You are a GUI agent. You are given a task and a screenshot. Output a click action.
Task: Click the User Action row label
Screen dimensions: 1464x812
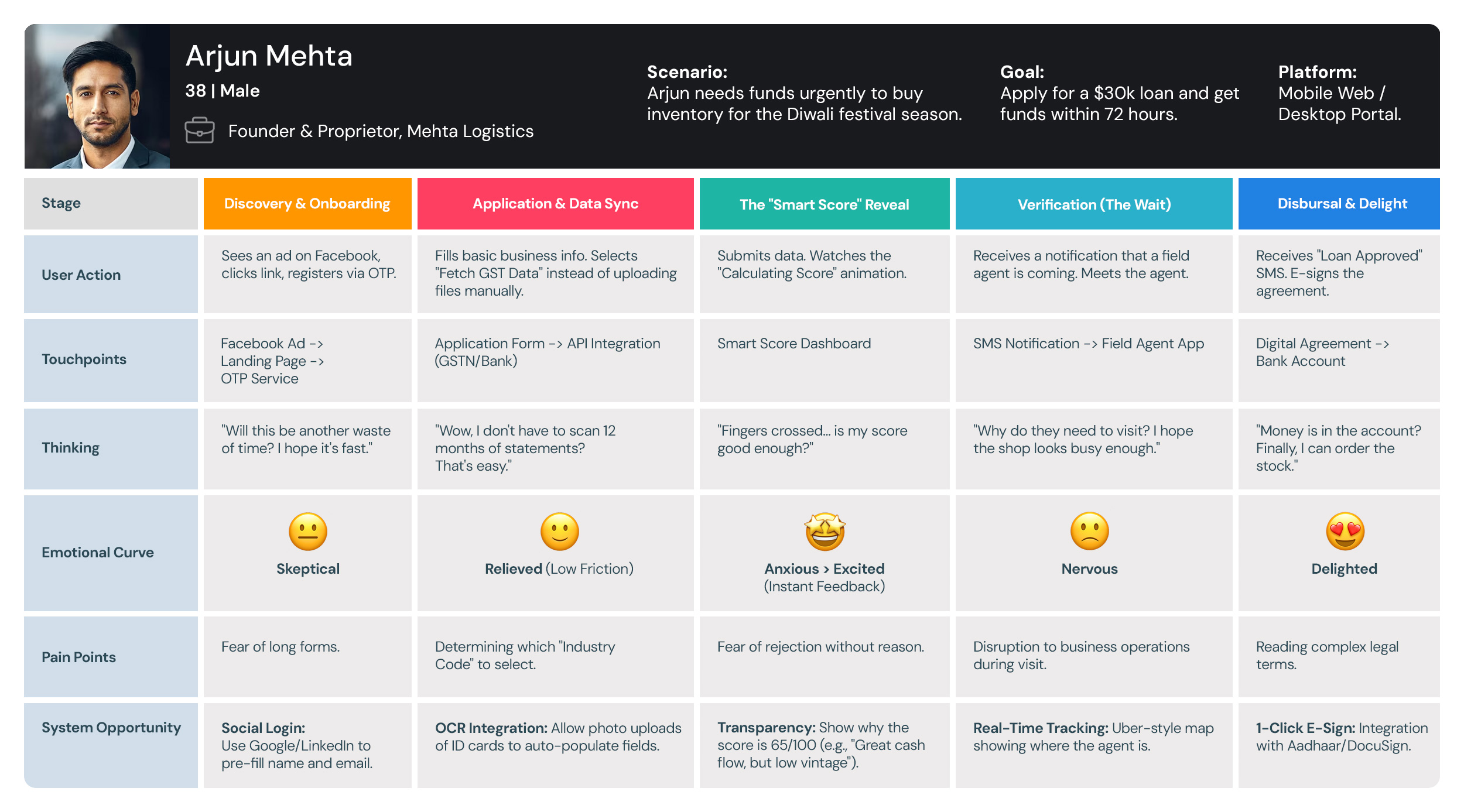(81, 275)
